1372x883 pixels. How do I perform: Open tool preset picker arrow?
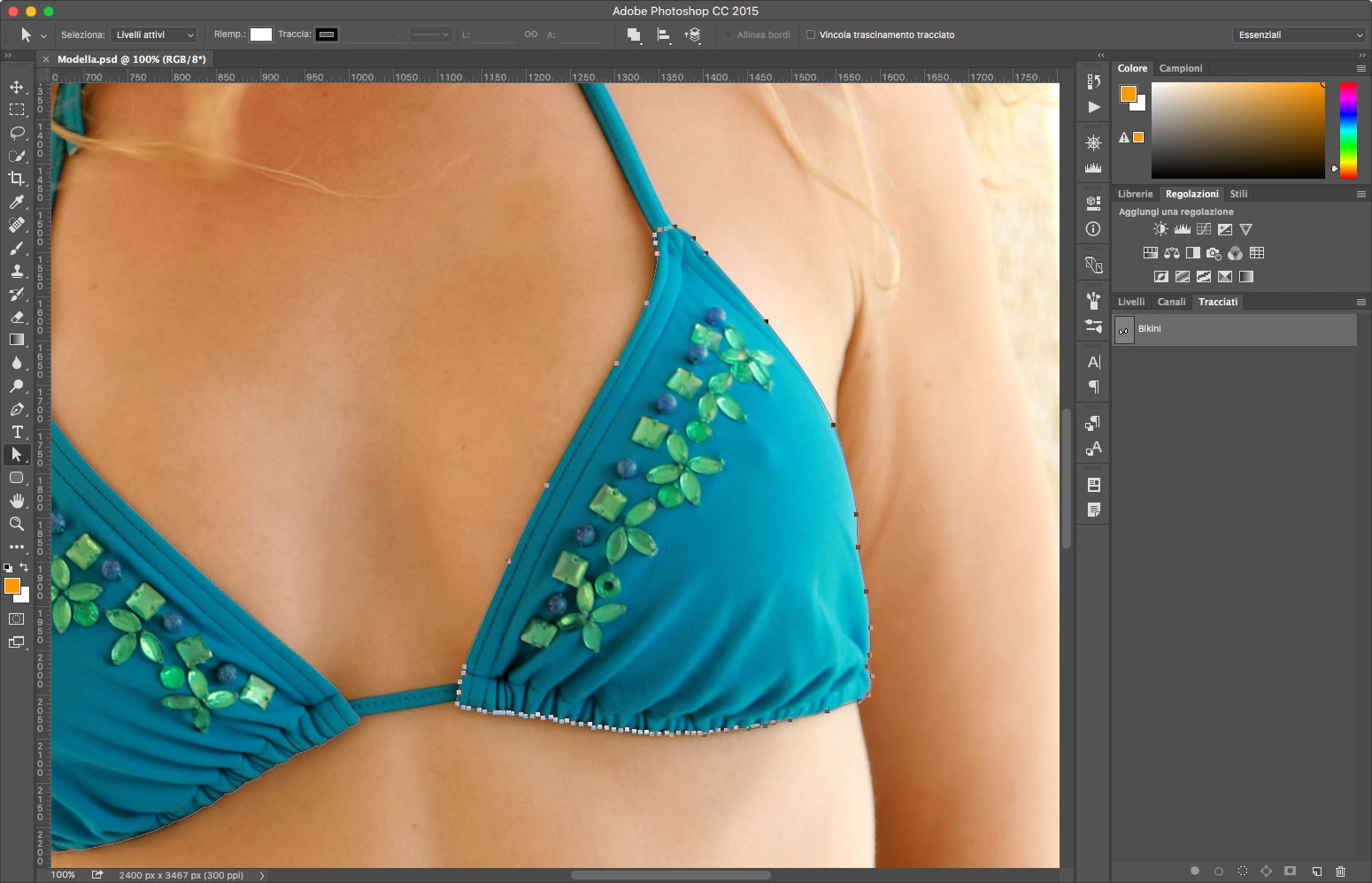tap(43, 35)
